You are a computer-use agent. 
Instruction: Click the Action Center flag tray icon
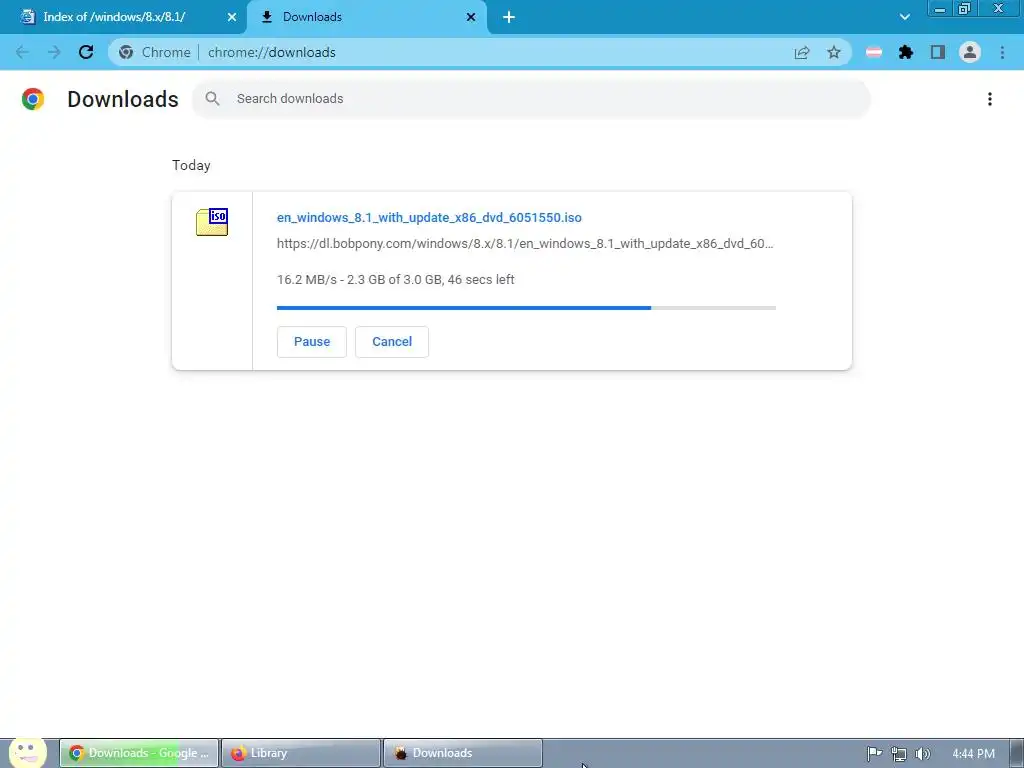[874, 754]
